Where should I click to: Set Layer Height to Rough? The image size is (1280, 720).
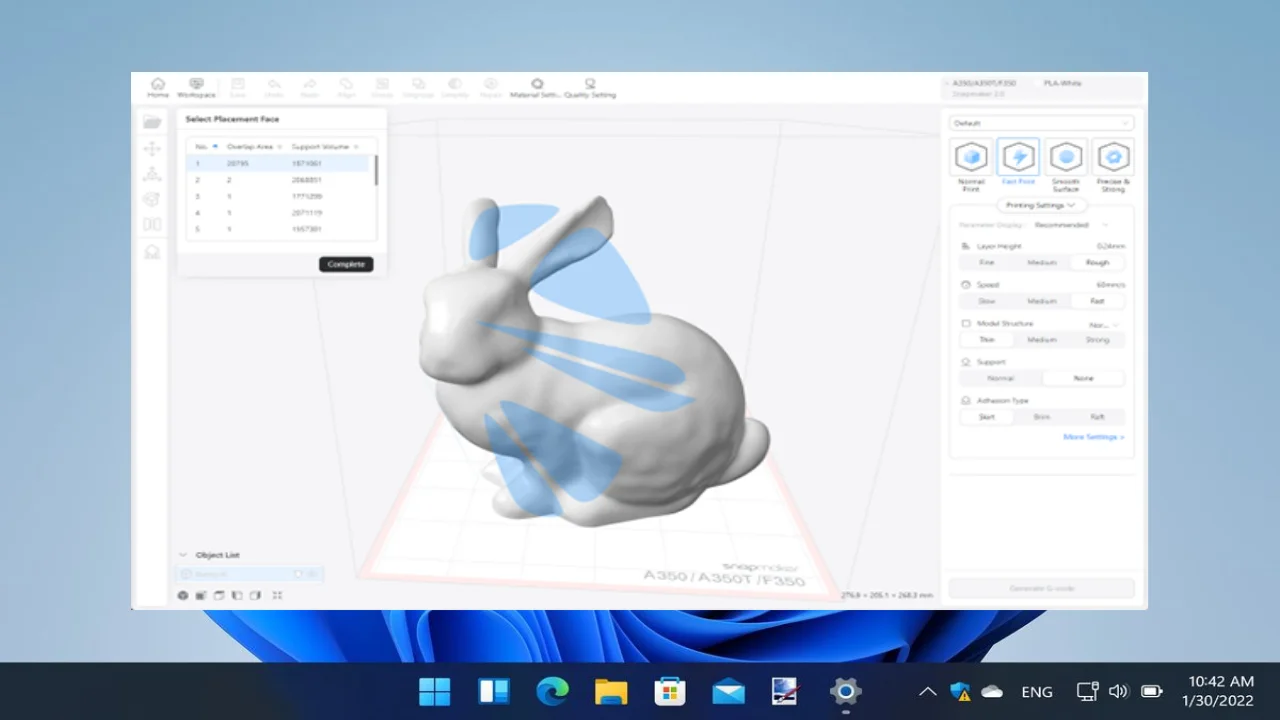1097,262
